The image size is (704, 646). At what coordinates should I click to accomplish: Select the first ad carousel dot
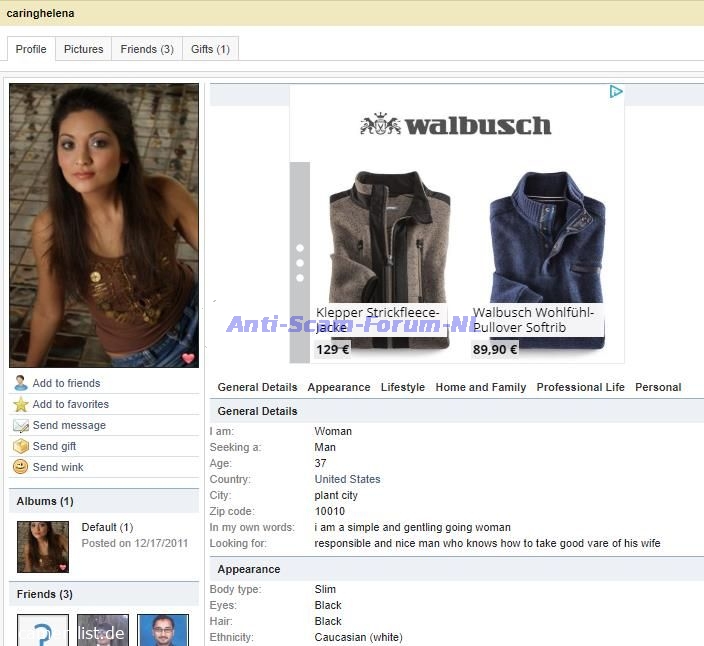click(300, 247)
